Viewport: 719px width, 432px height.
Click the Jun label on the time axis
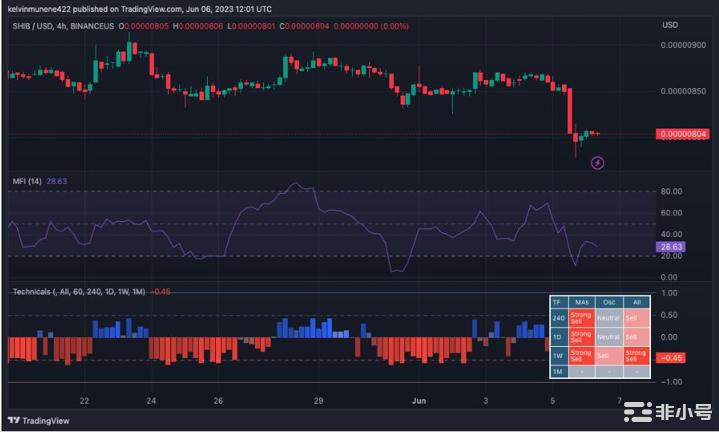pyautogui.click(x=420, y=399)
